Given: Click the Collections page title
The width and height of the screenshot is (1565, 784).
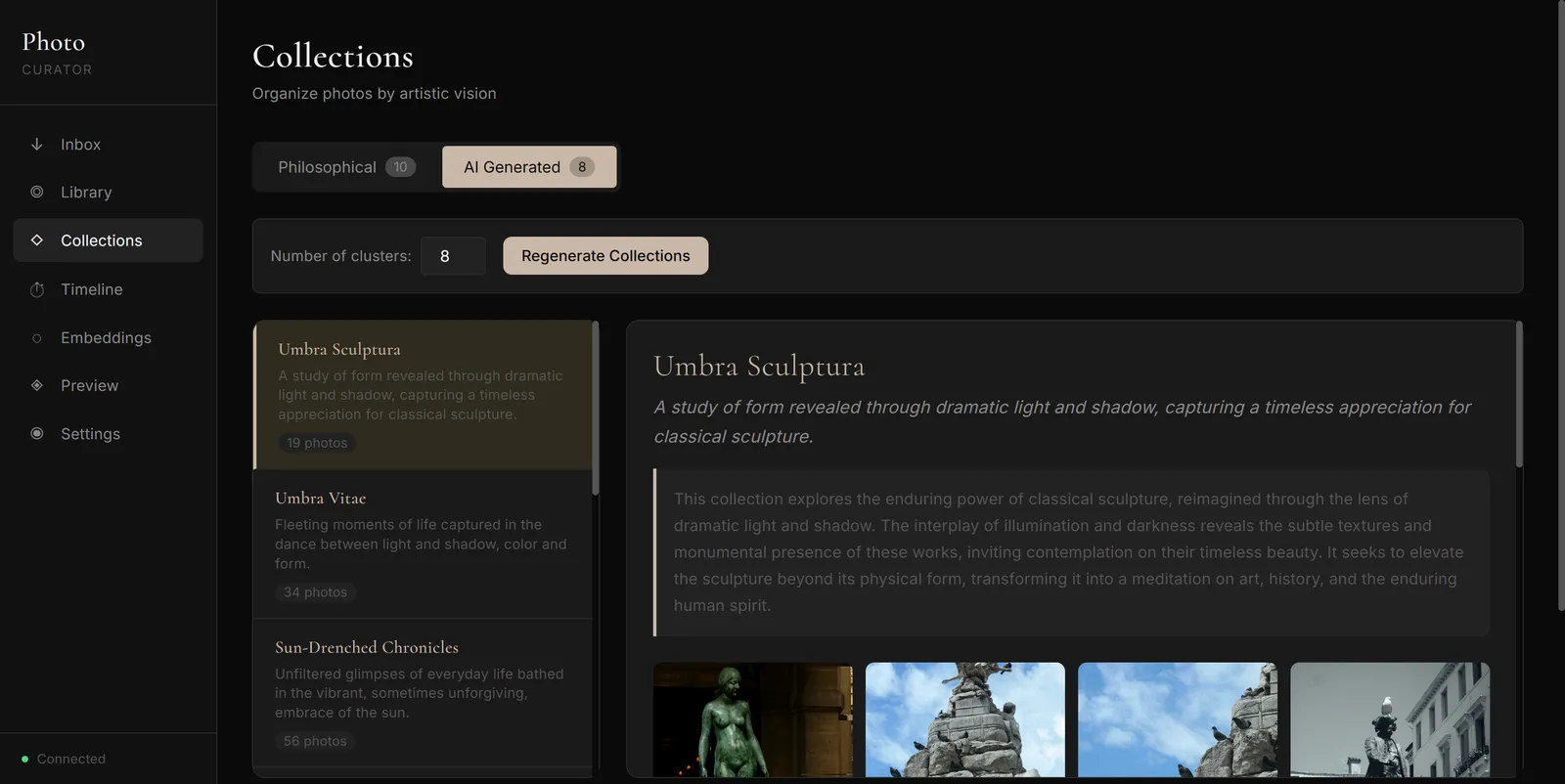Looking at the screenshot, I should pyautogui.click(x=333, y=56).
